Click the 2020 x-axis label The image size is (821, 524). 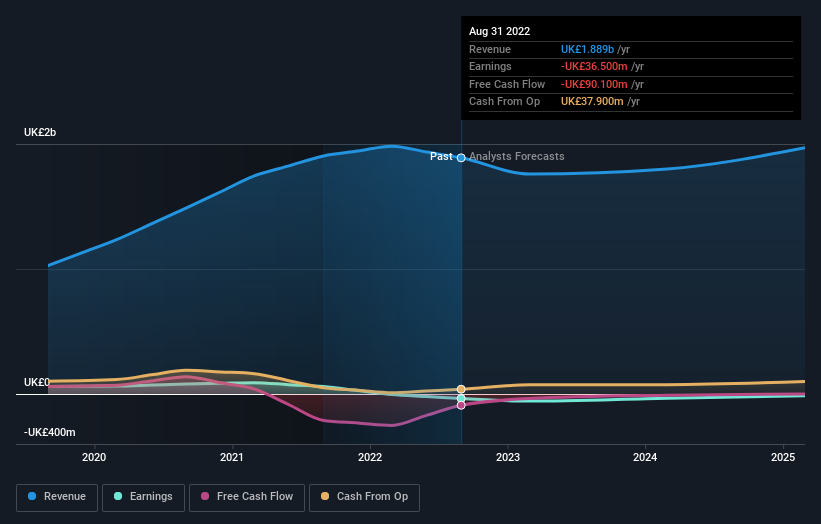(94, 457)
